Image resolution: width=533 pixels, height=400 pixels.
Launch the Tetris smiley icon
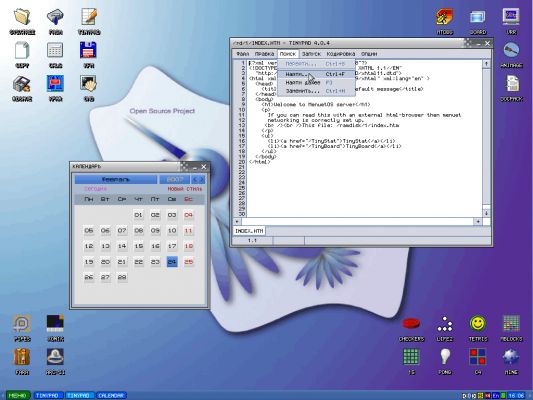coord(478,324)
